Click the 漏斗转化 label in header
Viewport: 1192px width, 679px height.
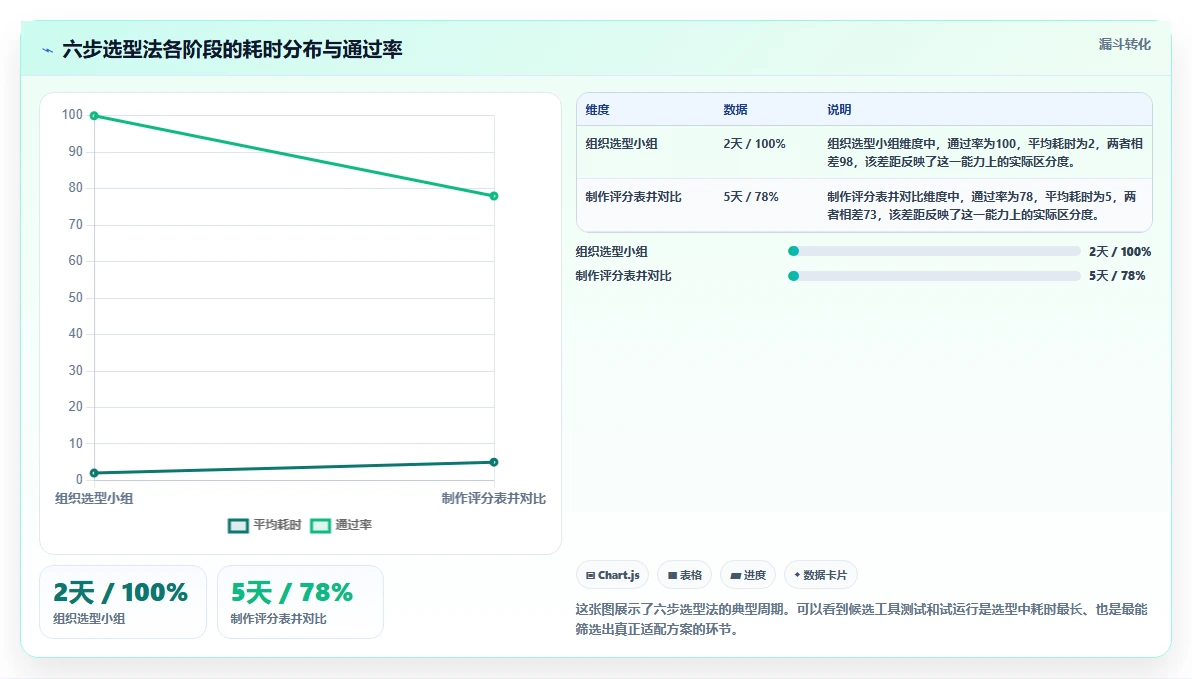pos(1124,44)
